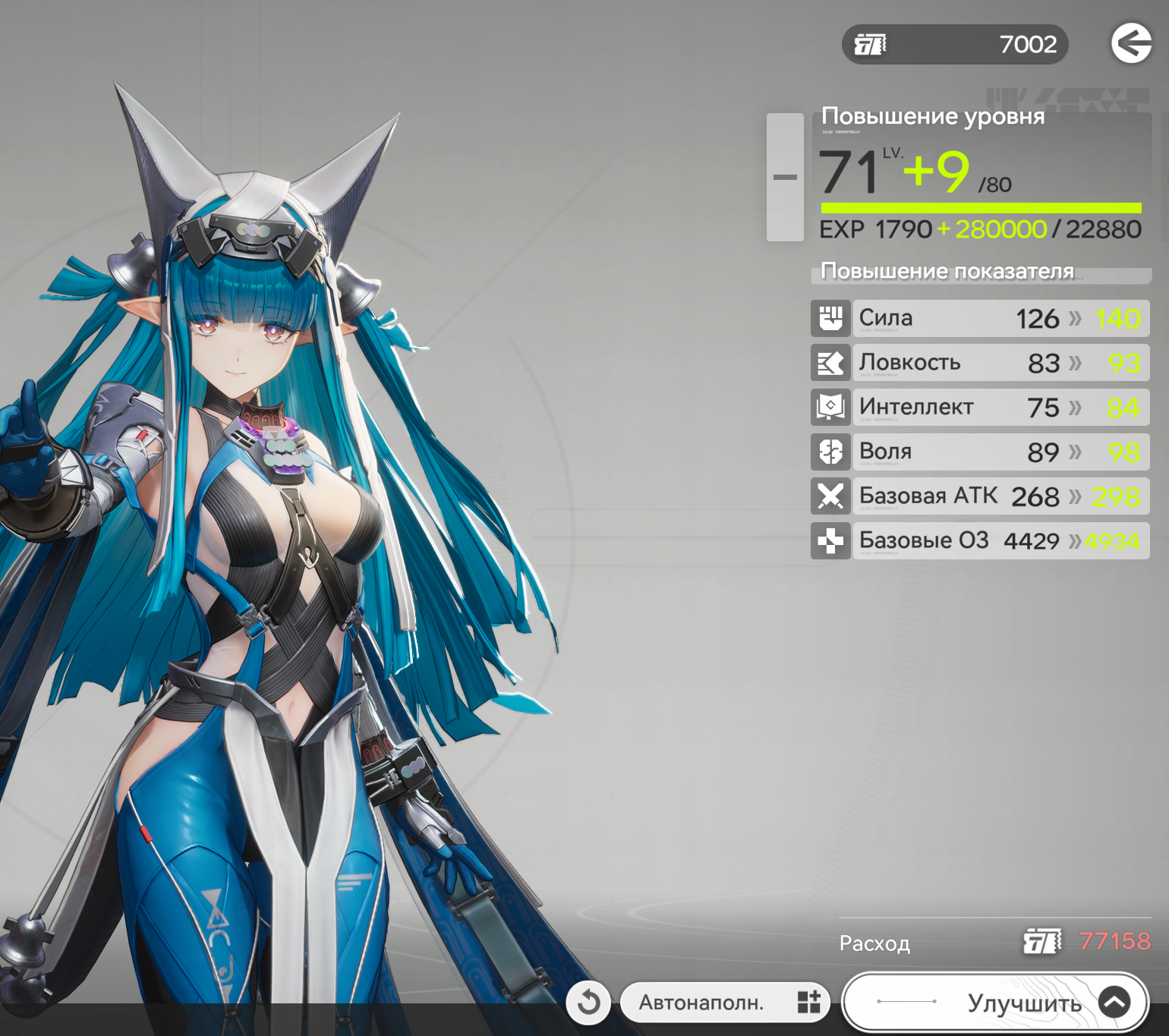Viewport: 1169px width, 1036px height.
Task: Click the Расход cost label
Action: (874, 943)
